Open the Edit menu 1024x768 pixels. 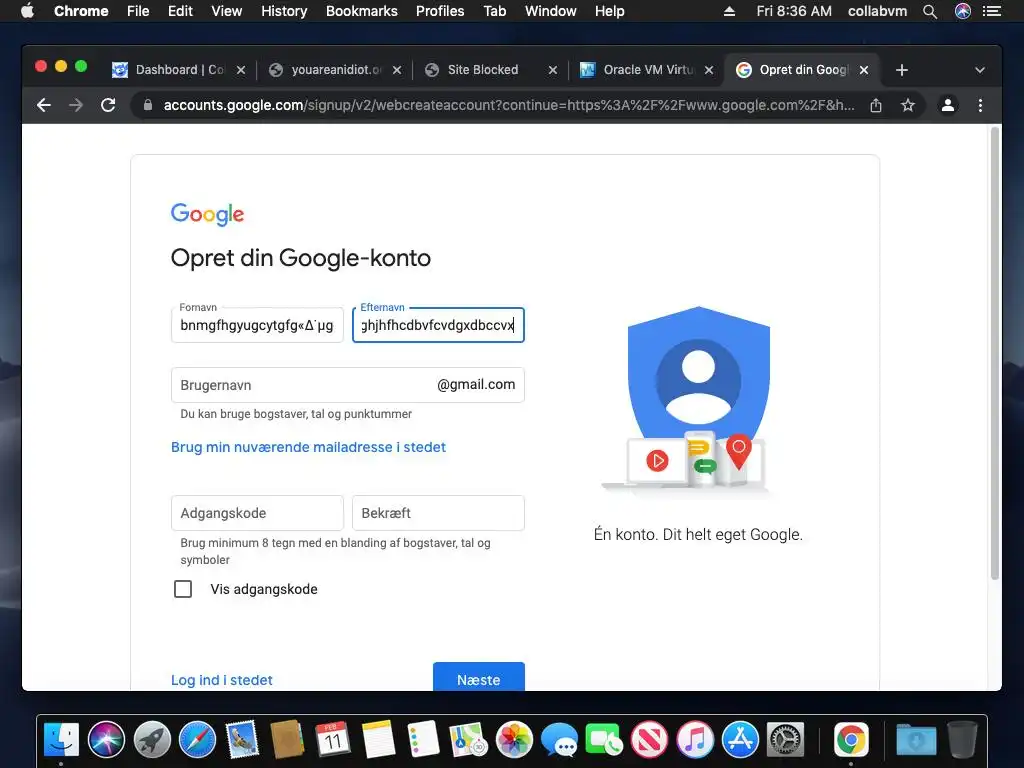(180, 11)
